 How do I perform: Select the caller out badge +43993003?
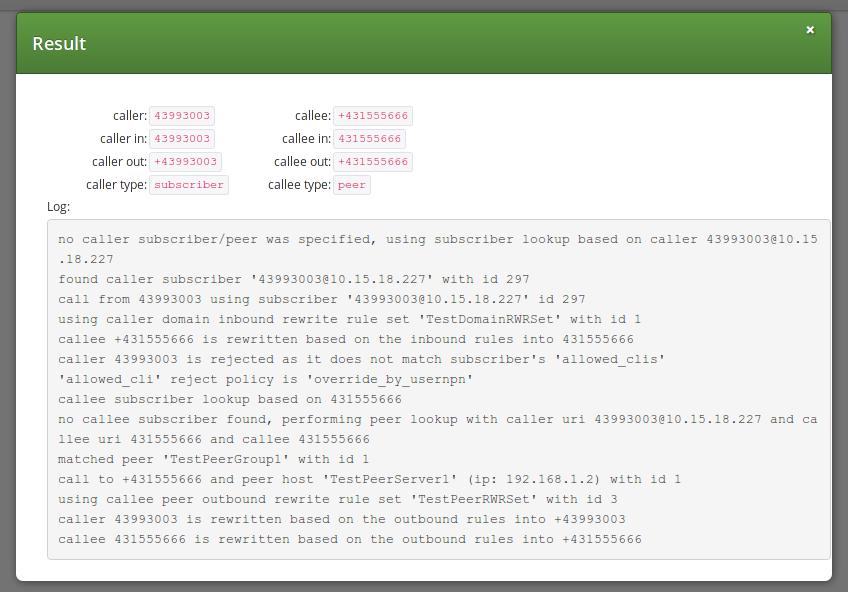click(186, 161)
